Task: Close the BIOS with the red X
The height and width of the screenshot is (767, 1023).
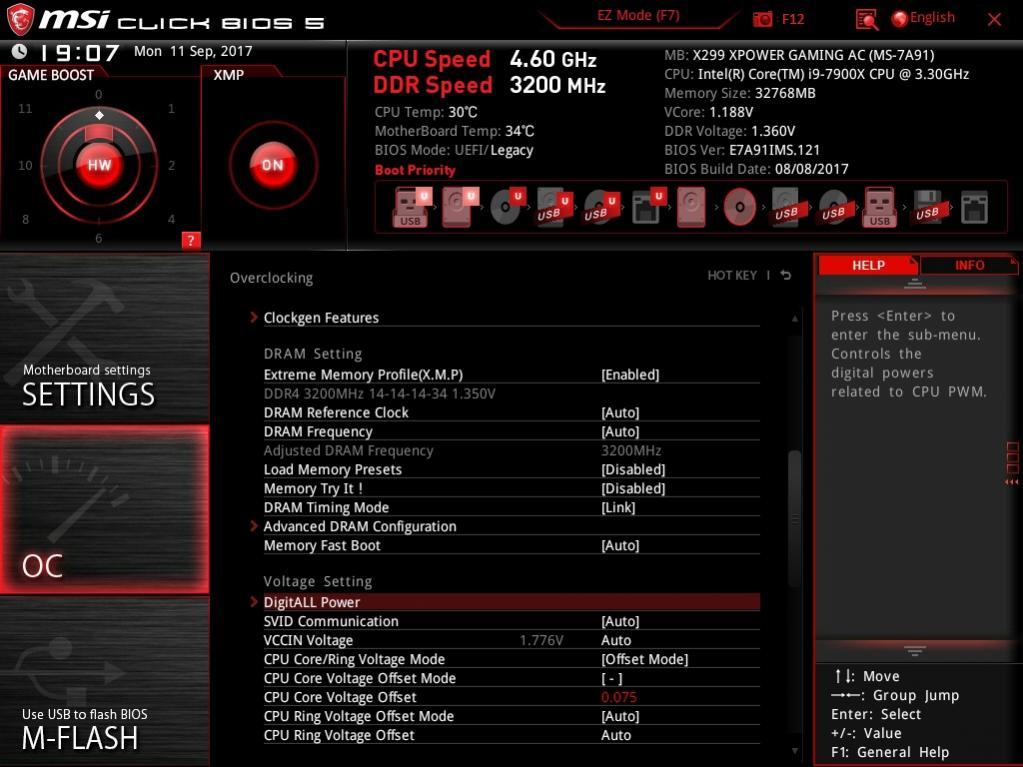Action: tap(994, 20)
